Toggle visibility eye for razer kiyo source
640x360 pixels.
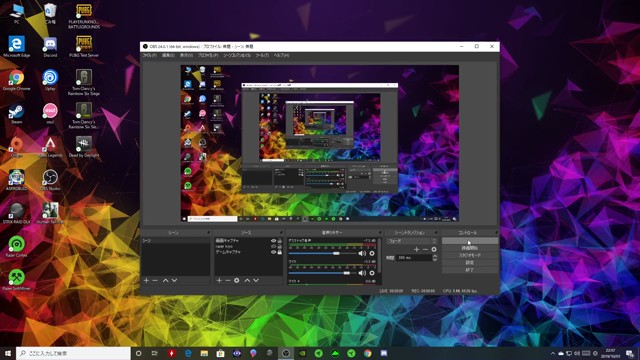coord(273,247)
